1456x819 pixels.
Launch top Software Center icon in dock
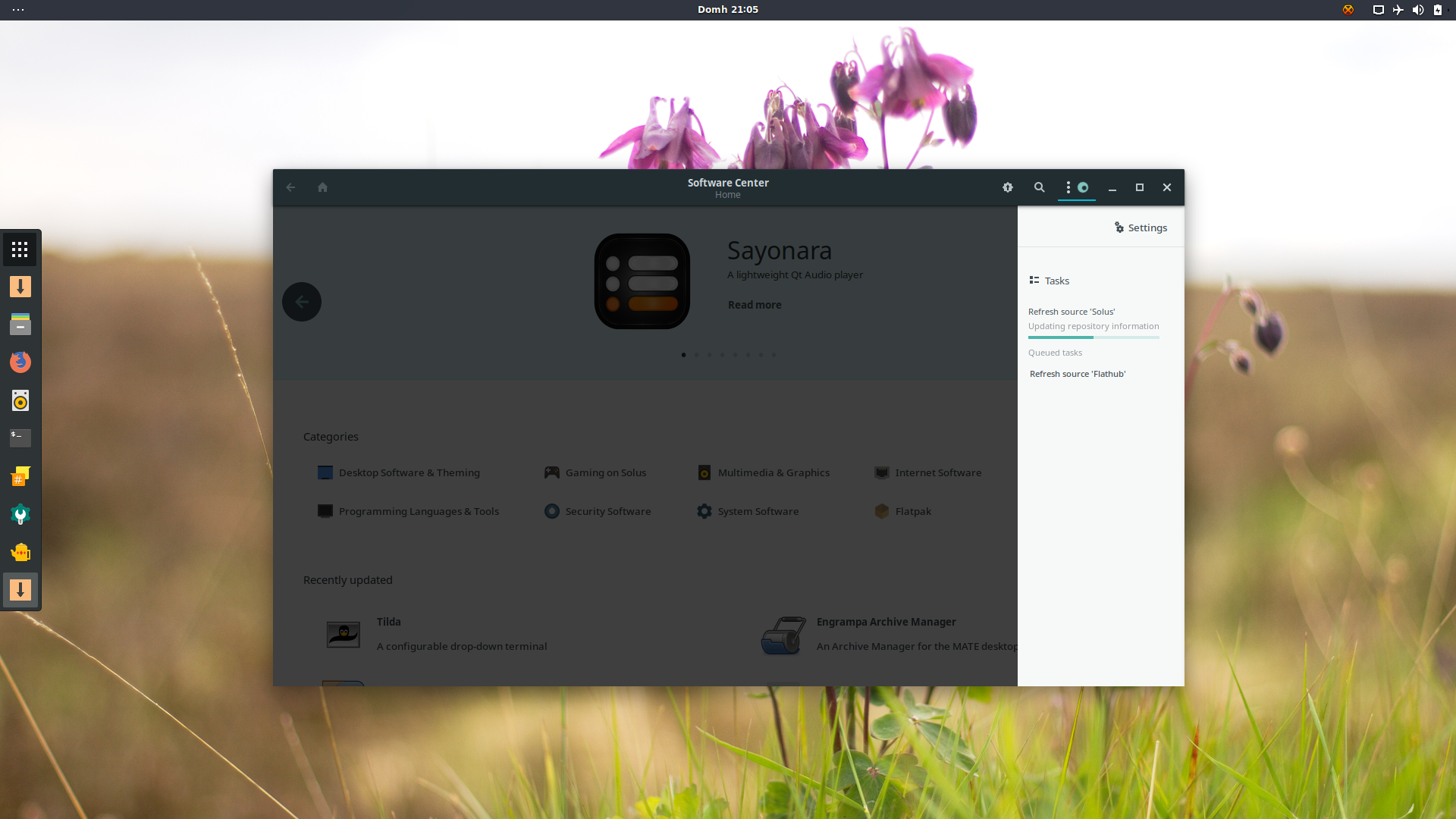pos(20,287)
